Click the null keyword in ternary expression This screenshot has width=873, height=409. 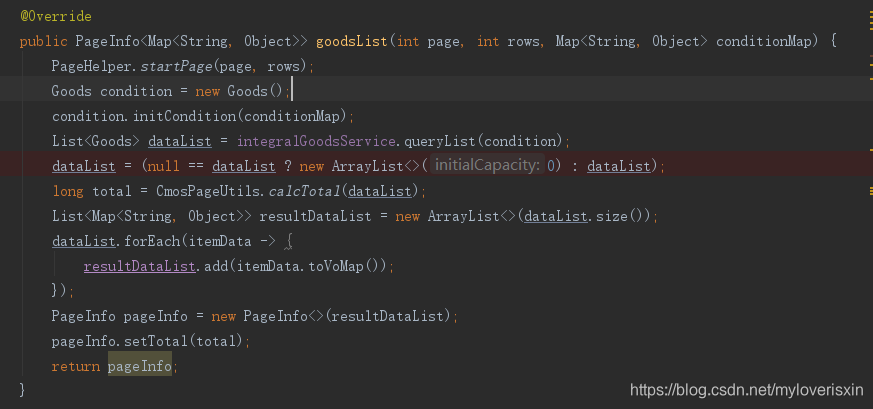click(164, 166)
